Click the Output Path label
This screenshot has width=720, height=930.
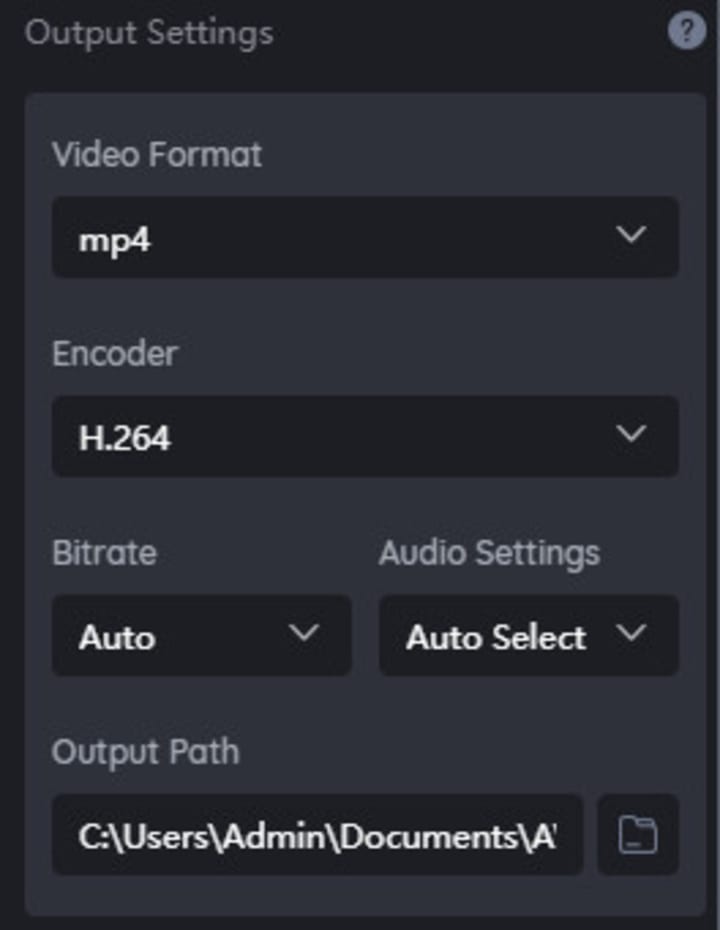tap(145, 753)
